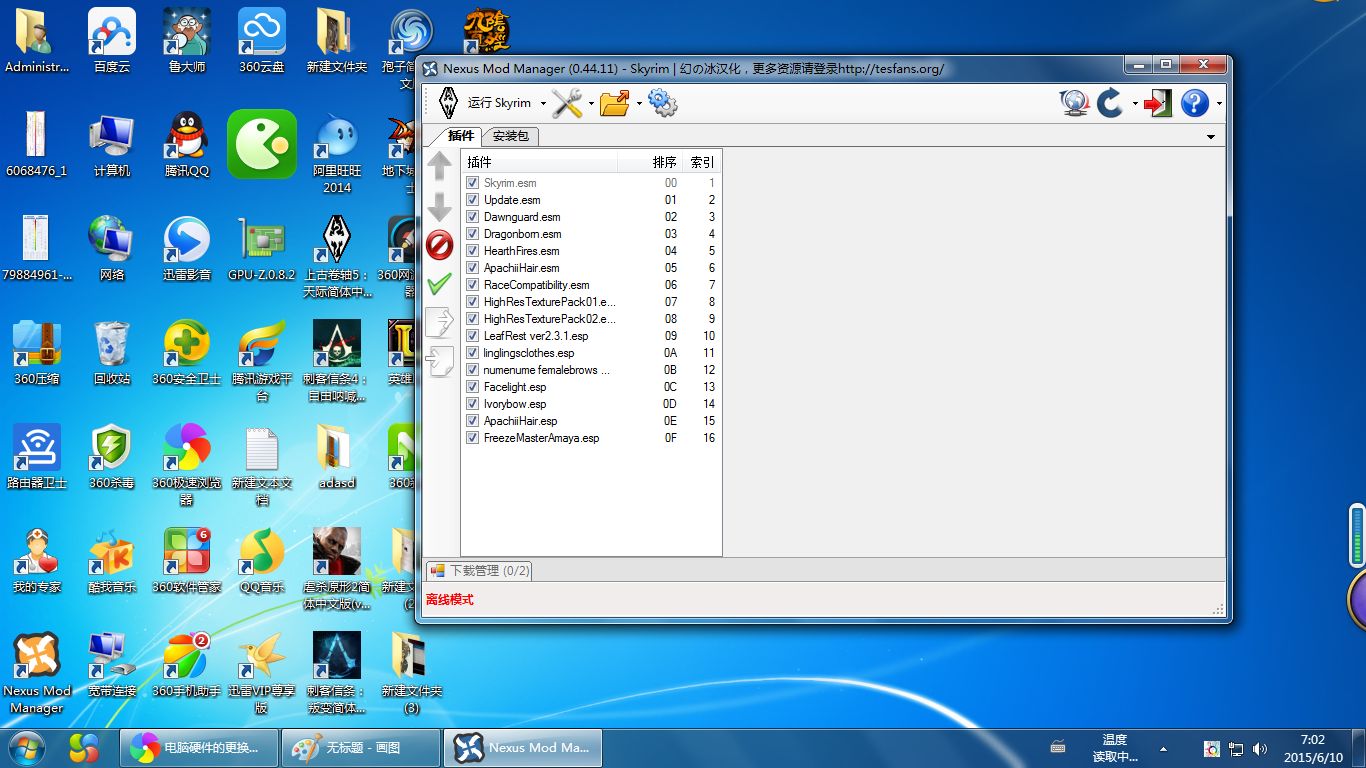Viewport: 1366px width, 768px height.
Task: Expand the 下载管理 panel at the bottom
Action: click(x=482, y=570)
